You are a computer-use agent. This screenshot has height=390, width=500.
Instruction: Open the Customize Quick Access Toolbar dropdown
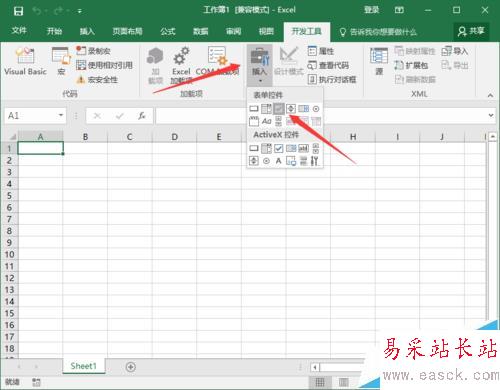click(80, 11)
